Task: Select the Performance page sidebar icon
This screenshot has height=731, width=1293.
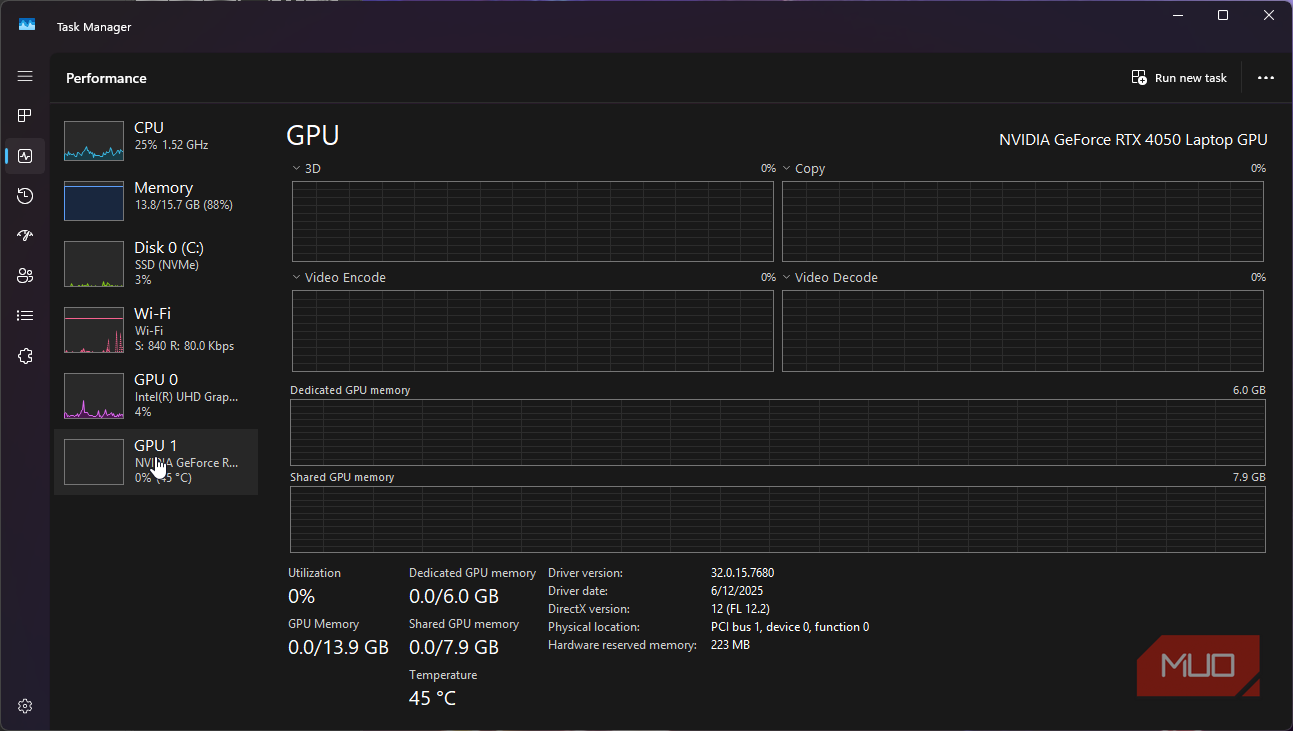Action: point(25,156)
